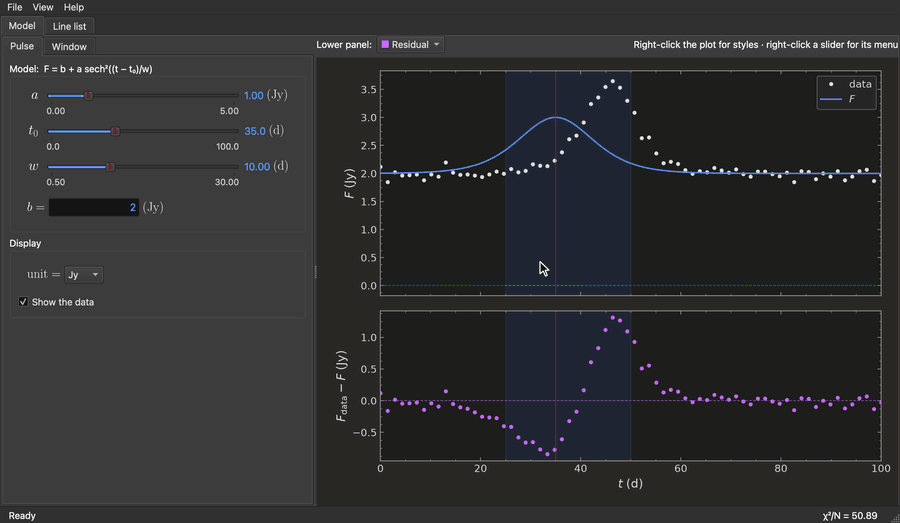Open the Lower panel Residual dropdown
This screenshot has width=900, height=523.
coord(410,45)
